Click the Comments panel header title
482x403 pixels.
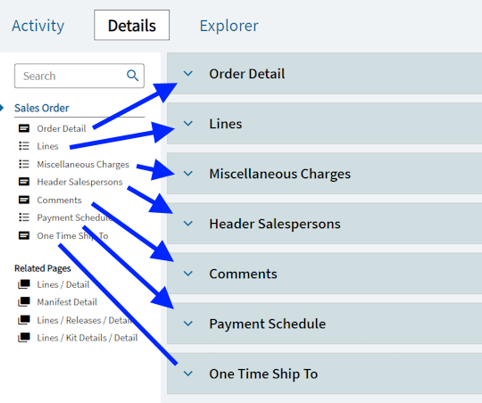(243, 274)
